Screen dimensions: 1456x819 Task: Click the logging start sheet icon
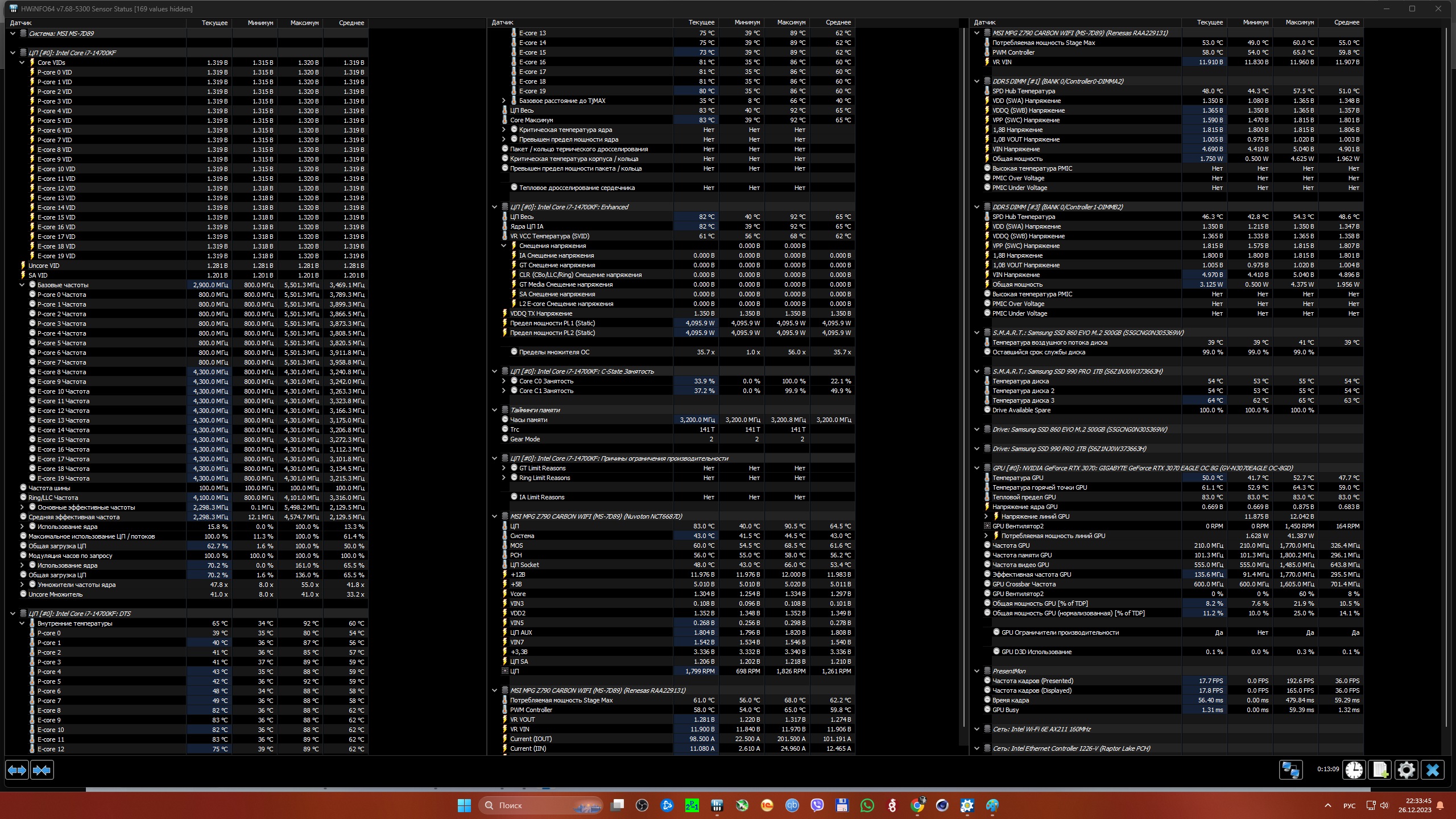point(1380,770)
